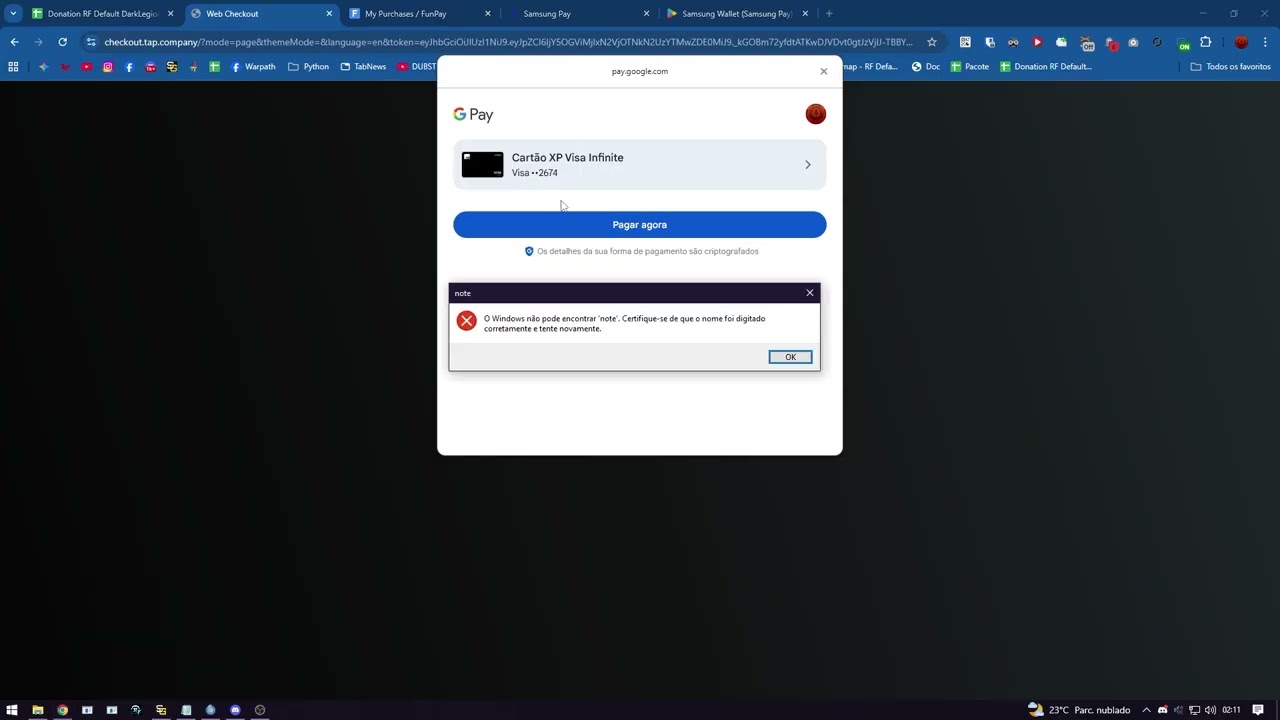Switch to the Samsung Pay tab
The width and height of the screenshot is (1280, 720).
pos(578,14)
